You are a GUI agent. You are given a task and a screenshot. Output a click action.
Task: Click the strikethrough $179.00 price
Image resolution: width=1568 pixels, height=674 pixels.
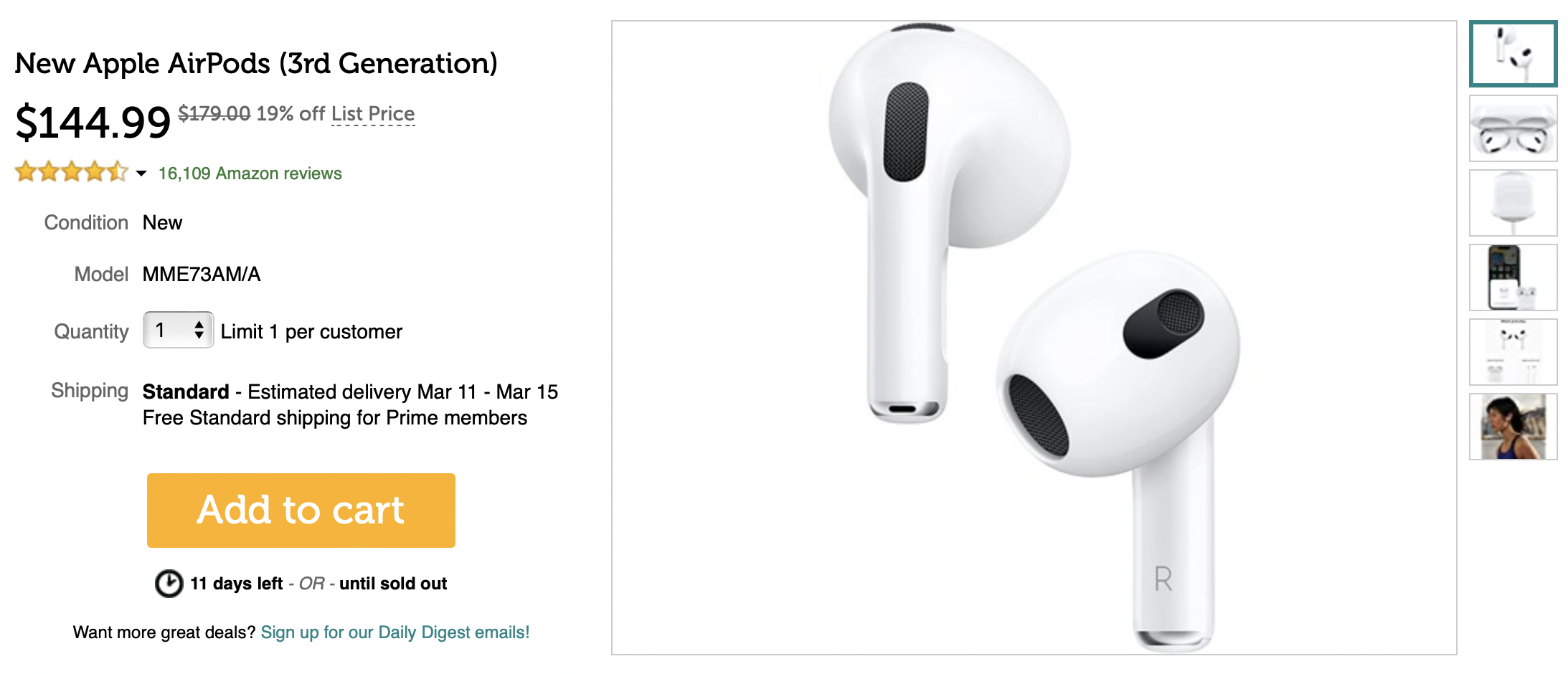tap(214, 113)
